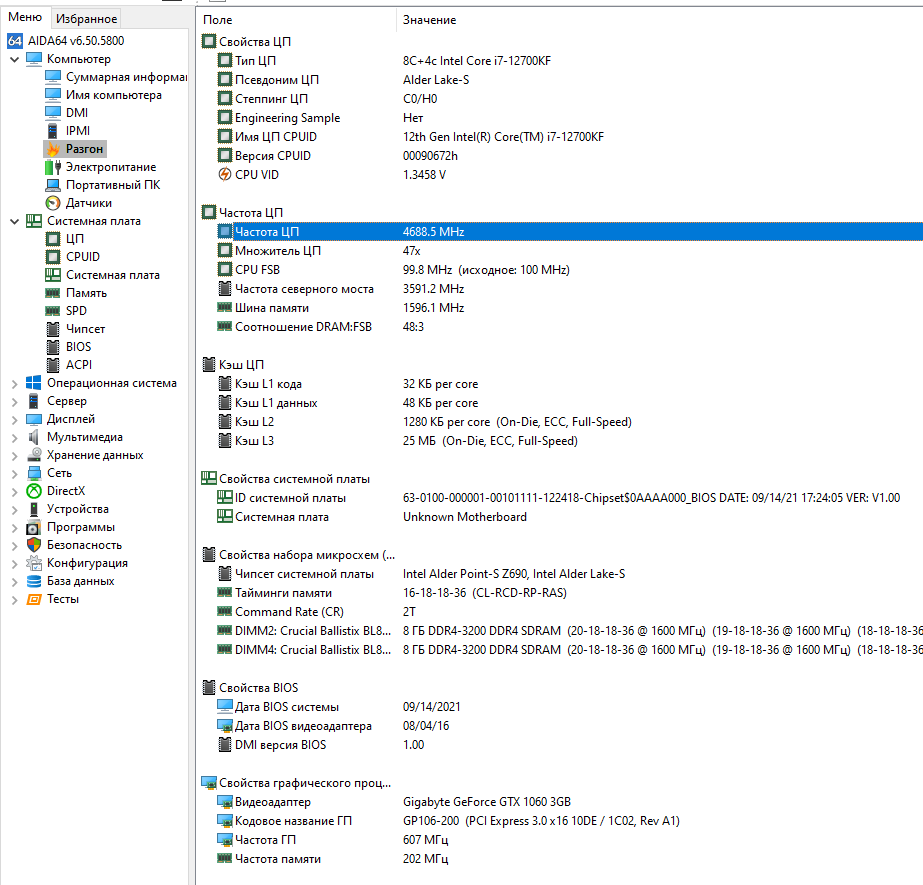Viewport: 923px width, 885px height.
Task: Select the Устройства tree item
Action: click(78, 509)
